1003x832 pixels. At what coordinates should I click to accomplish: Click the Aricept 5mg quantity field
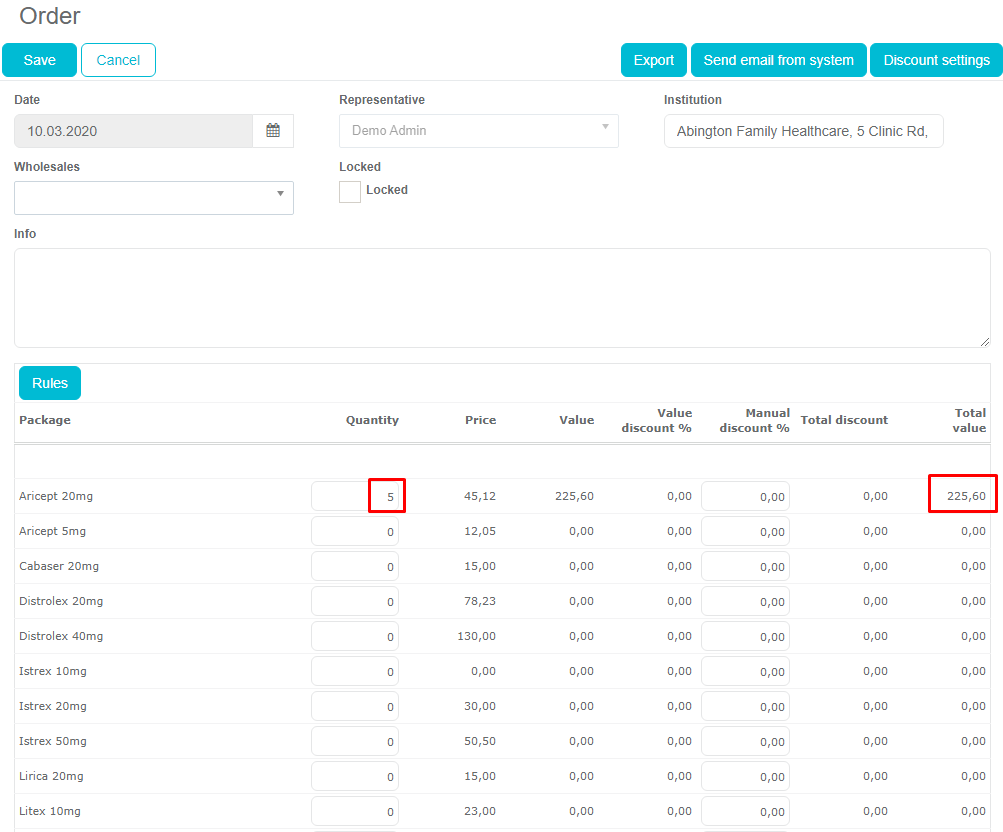click(355, 531)
